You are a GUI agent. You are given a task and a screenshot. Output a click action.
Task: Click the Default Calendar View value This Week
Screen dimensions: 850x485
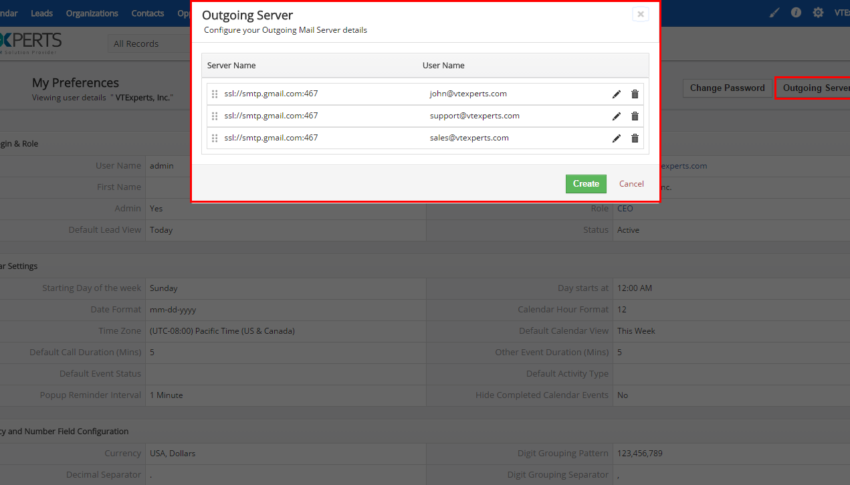point(636,331)
